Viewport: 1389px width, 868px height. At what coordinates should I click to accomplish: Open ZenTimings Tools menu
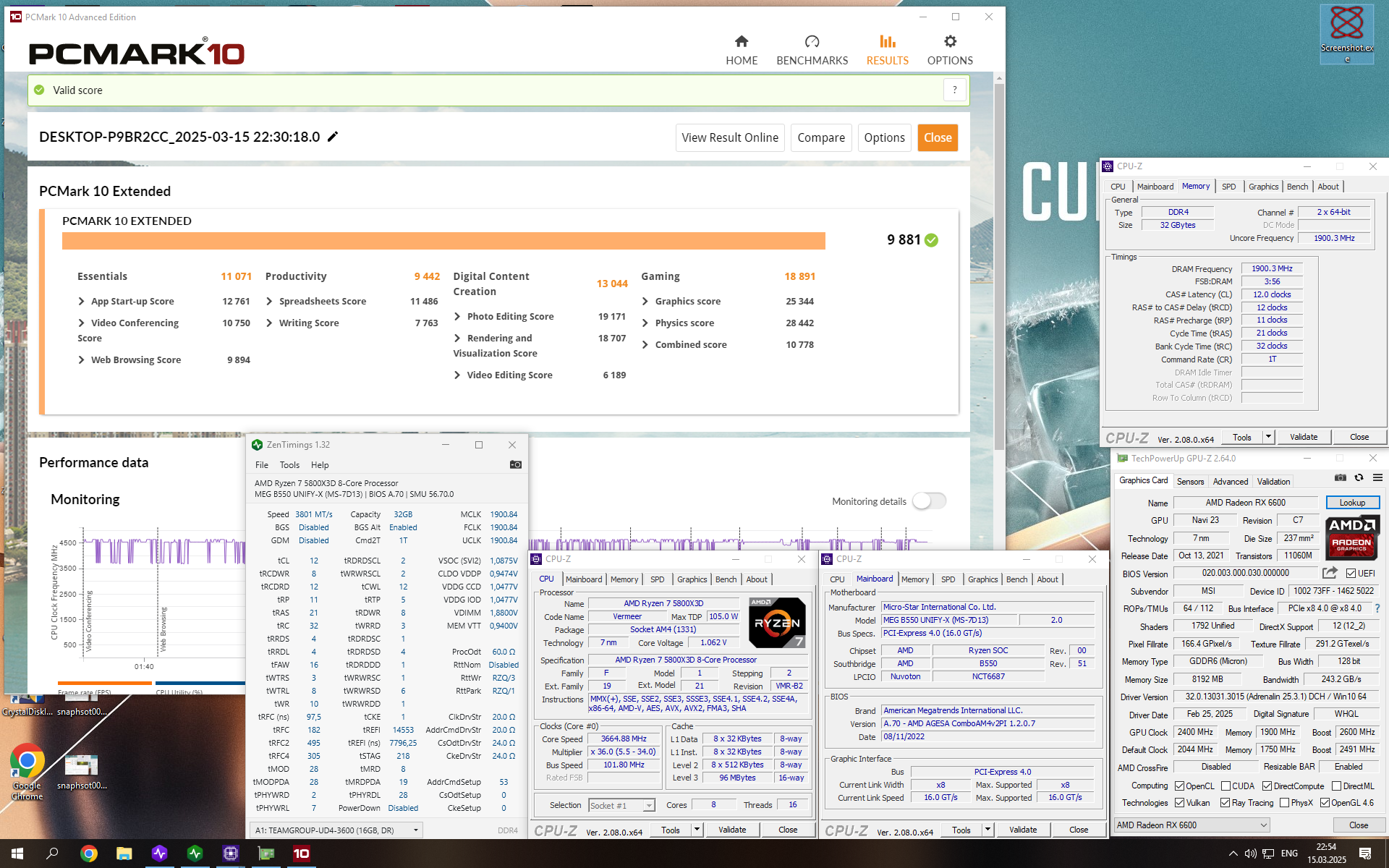click(289, 464)
